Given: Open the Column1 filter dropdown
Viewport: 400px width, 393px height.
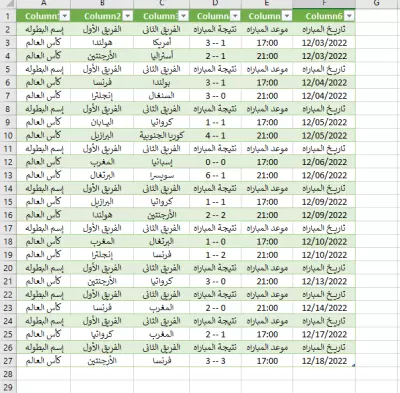Looking at the screenshot, I should point(65,16).
